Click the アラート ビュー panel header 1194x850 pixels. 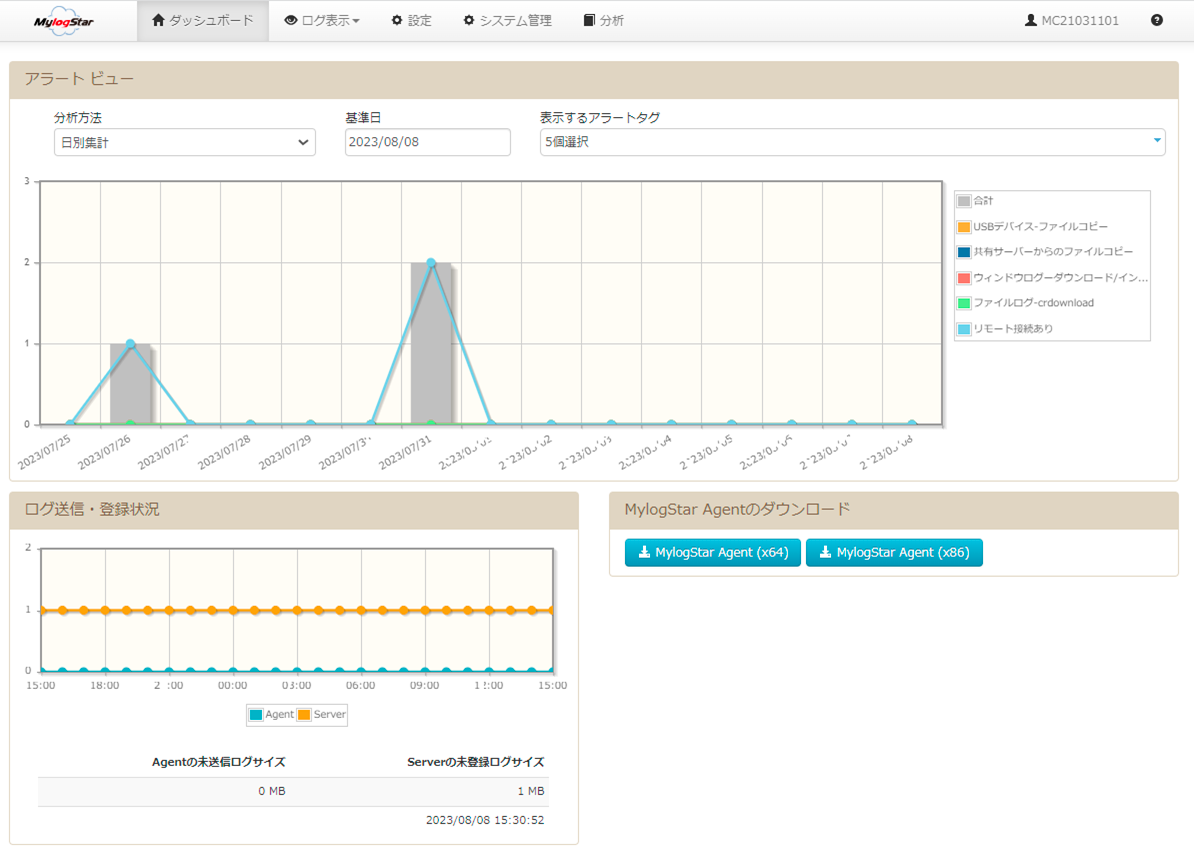(594, 80)
